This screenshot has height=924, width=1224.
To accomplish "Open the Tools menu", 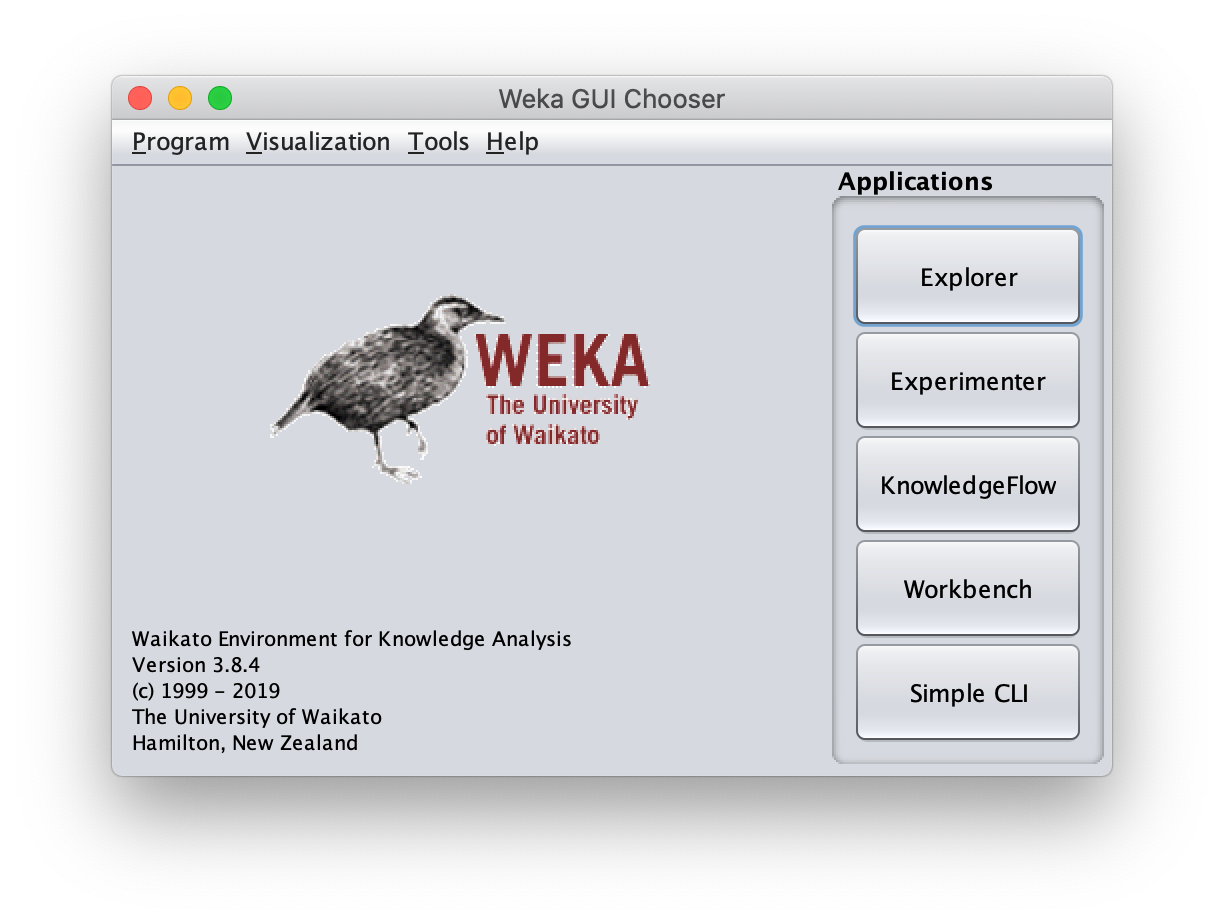I will tap(438, 142).
